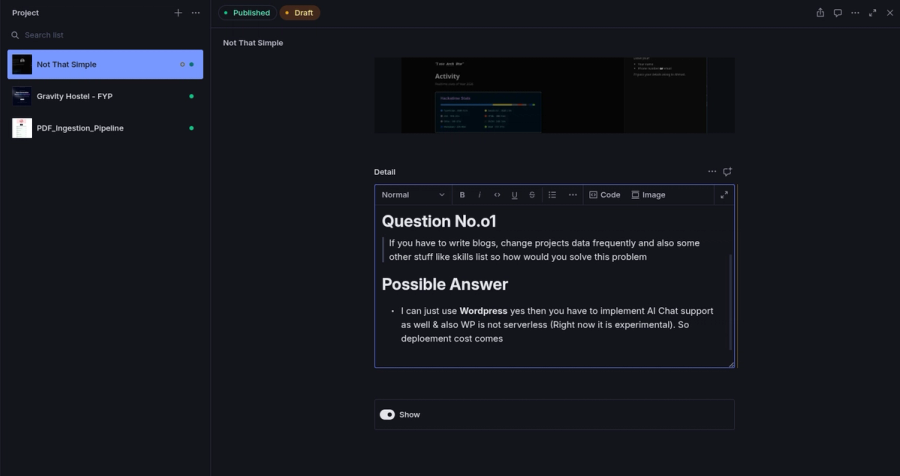Close the document pane

tap(890, 13)
